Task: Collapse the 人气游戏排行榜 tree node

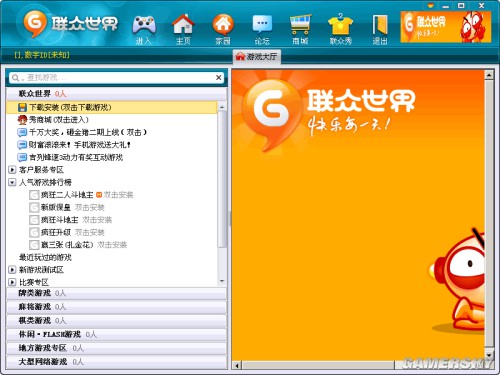Action: 12,182
